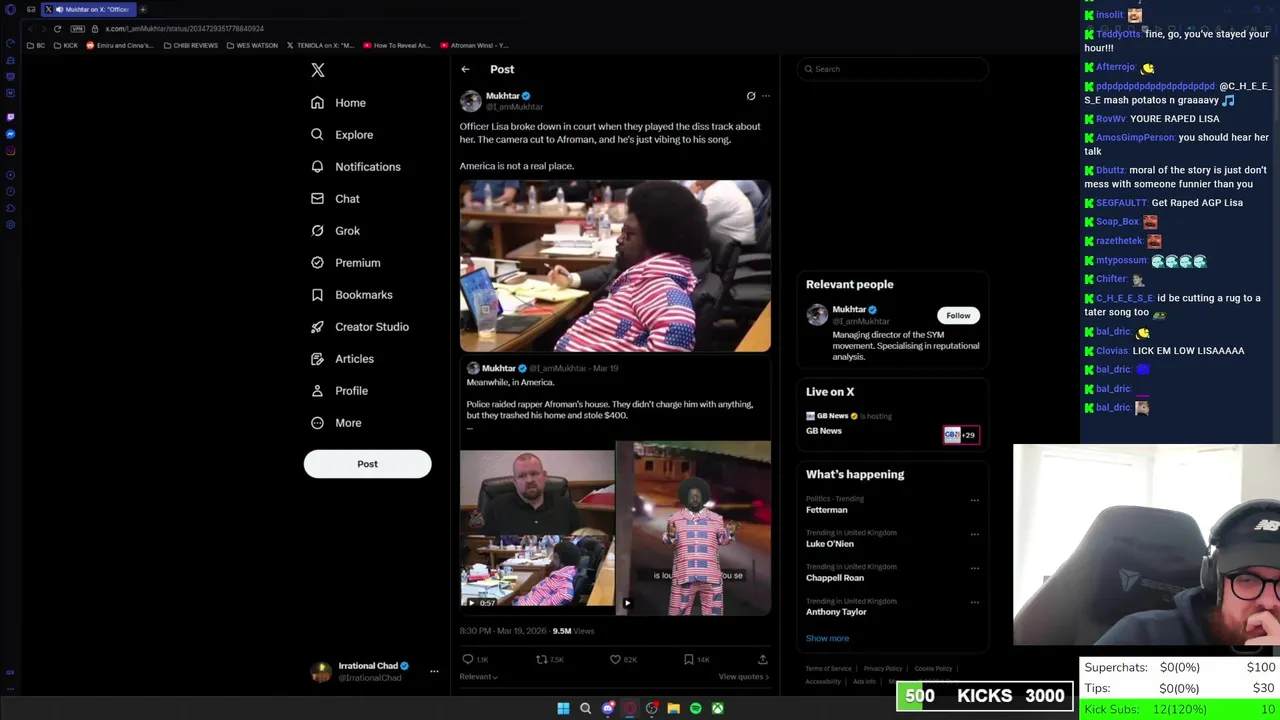1280x720 pixels.
Task: Open the Afroman Wins YouTube bookmark
Action: click(x=474, y=45)
